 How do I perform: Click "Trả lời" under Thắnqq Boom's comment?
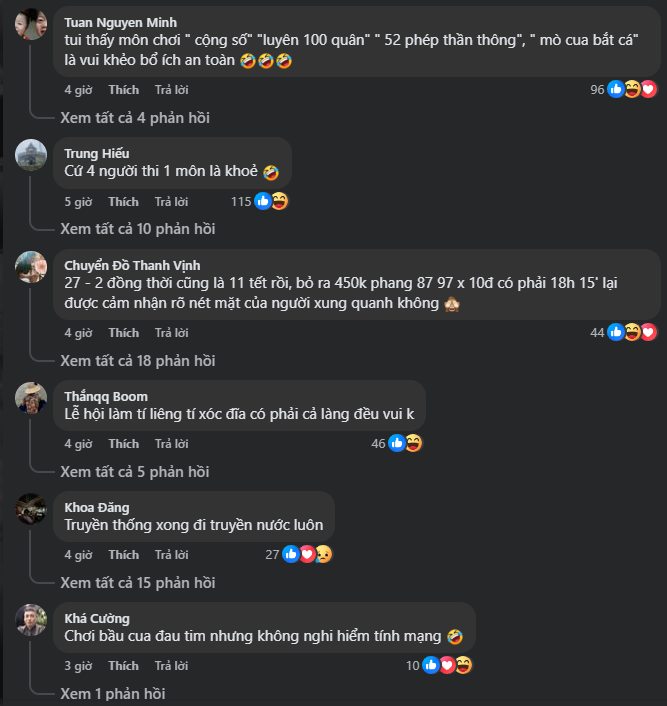tap(171, 443)
